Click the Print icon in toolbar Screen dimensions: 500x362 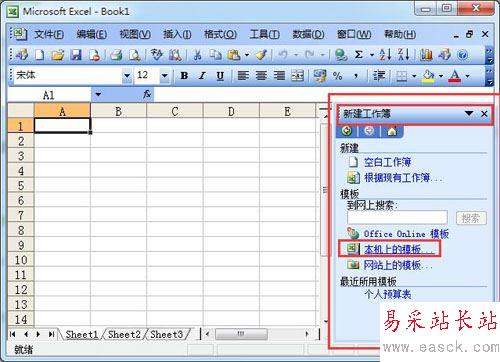point(116,55)
